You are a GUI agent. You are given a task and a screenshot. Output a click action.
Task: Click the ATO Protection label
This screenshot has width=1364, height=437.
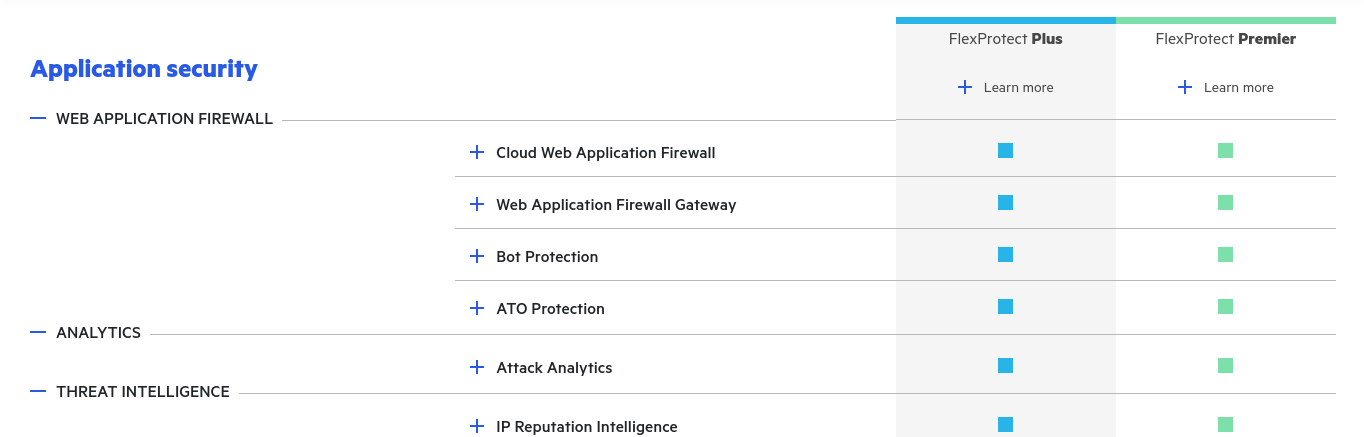pos(550,308)
